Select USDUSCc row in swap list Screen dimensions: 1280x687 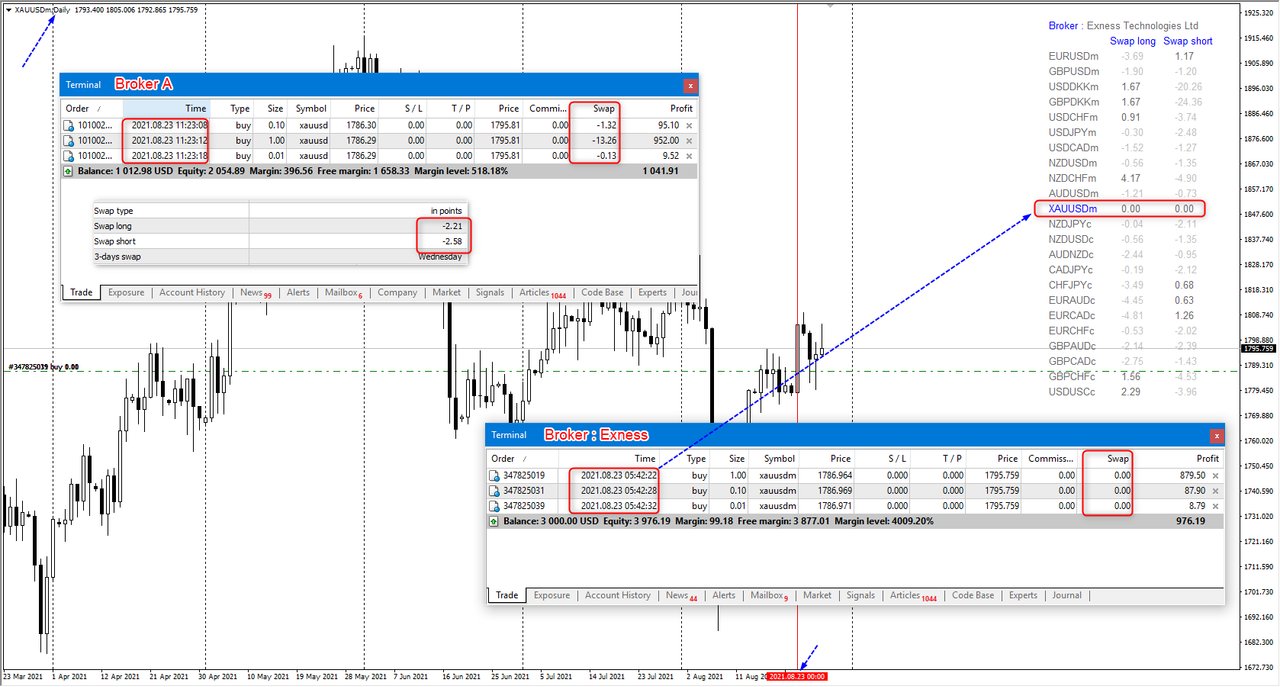(x=1121, y=391)
